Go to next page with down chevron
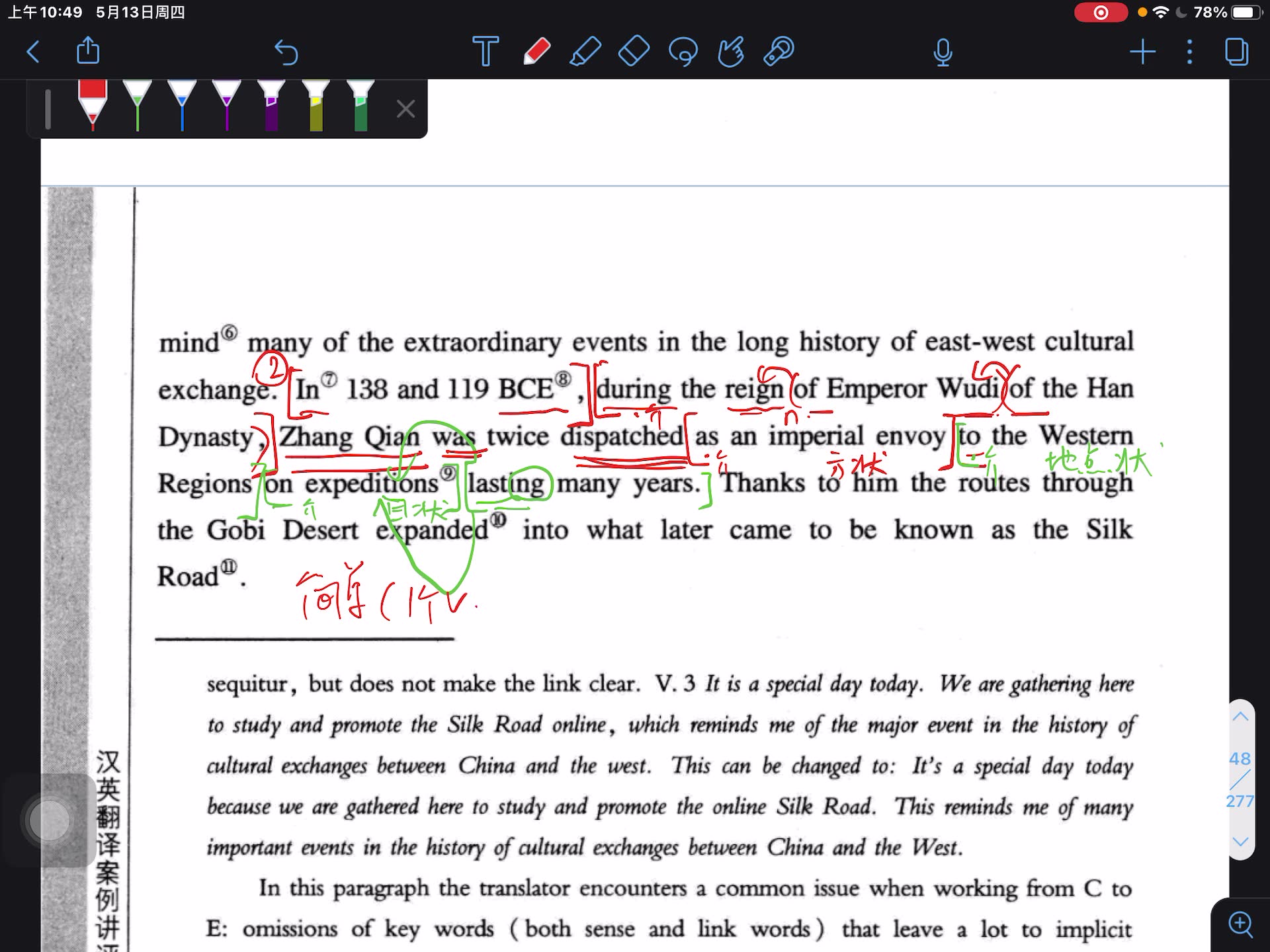This screenshot has width=1270, height=952. 1241,842
